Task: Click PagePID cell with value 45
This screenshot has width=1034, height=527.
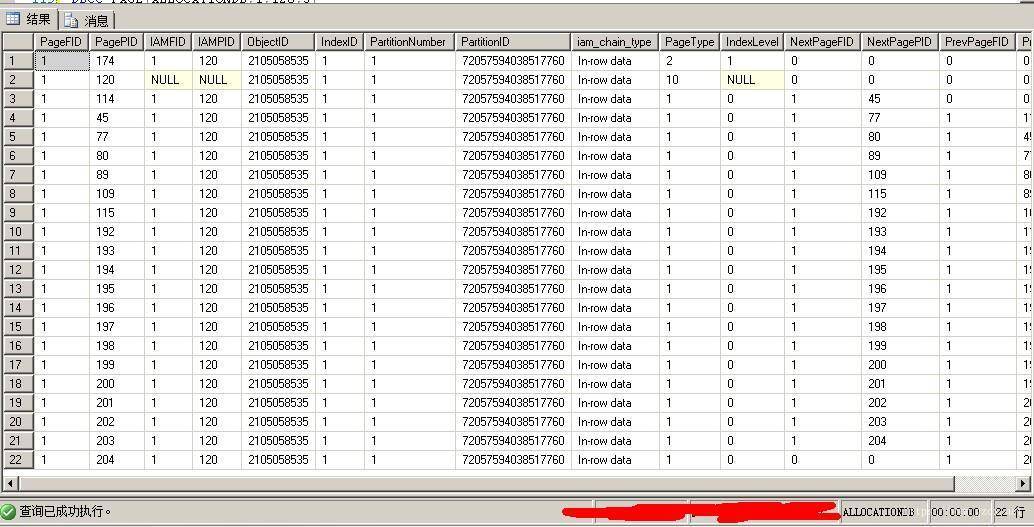Action: coord(117,117)
